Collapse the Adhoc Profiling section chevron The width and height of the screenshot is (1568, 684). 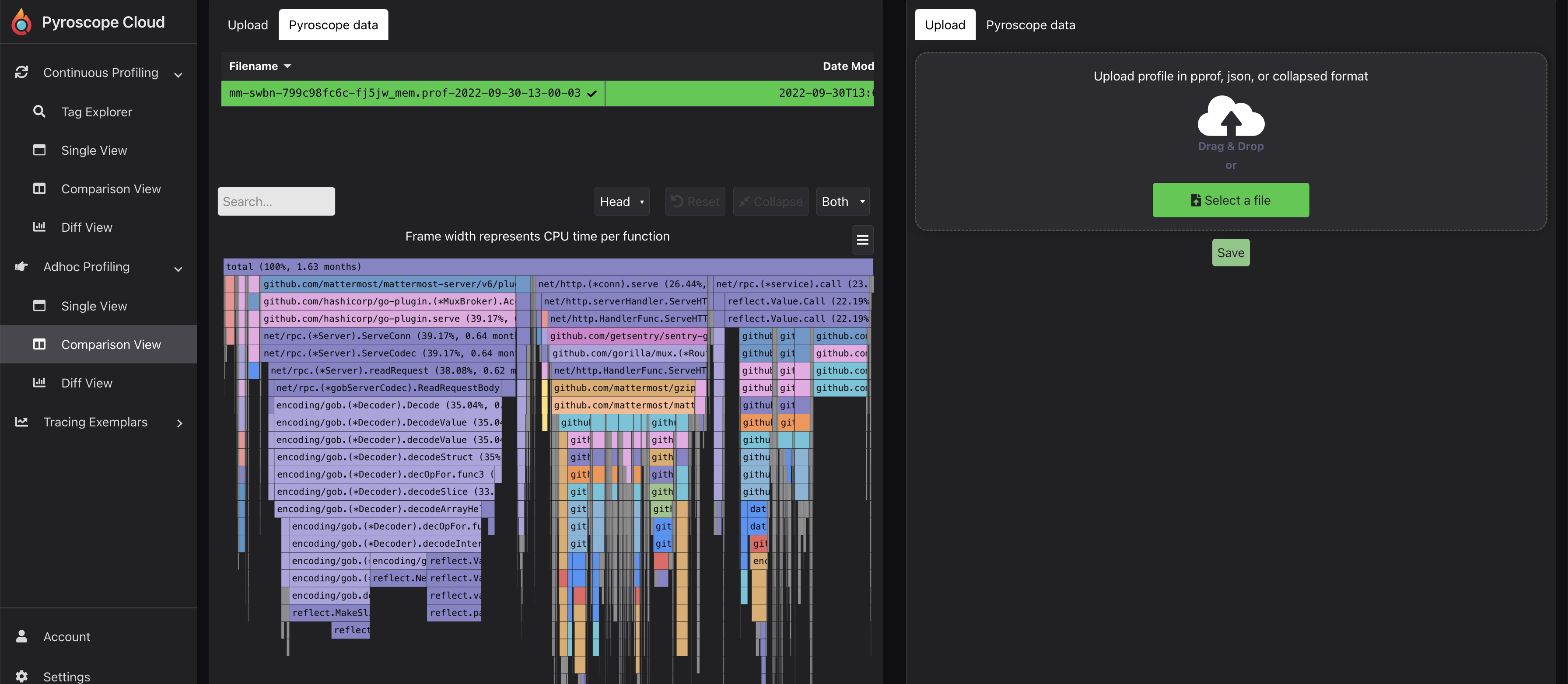[178, 269]
